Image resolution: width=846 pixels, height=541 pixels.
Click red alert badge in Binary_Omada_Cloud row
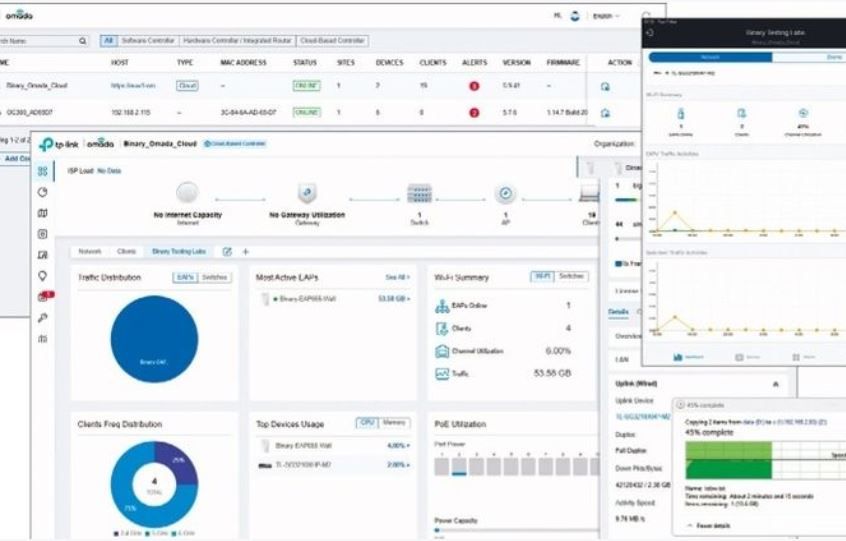[474, 86]
